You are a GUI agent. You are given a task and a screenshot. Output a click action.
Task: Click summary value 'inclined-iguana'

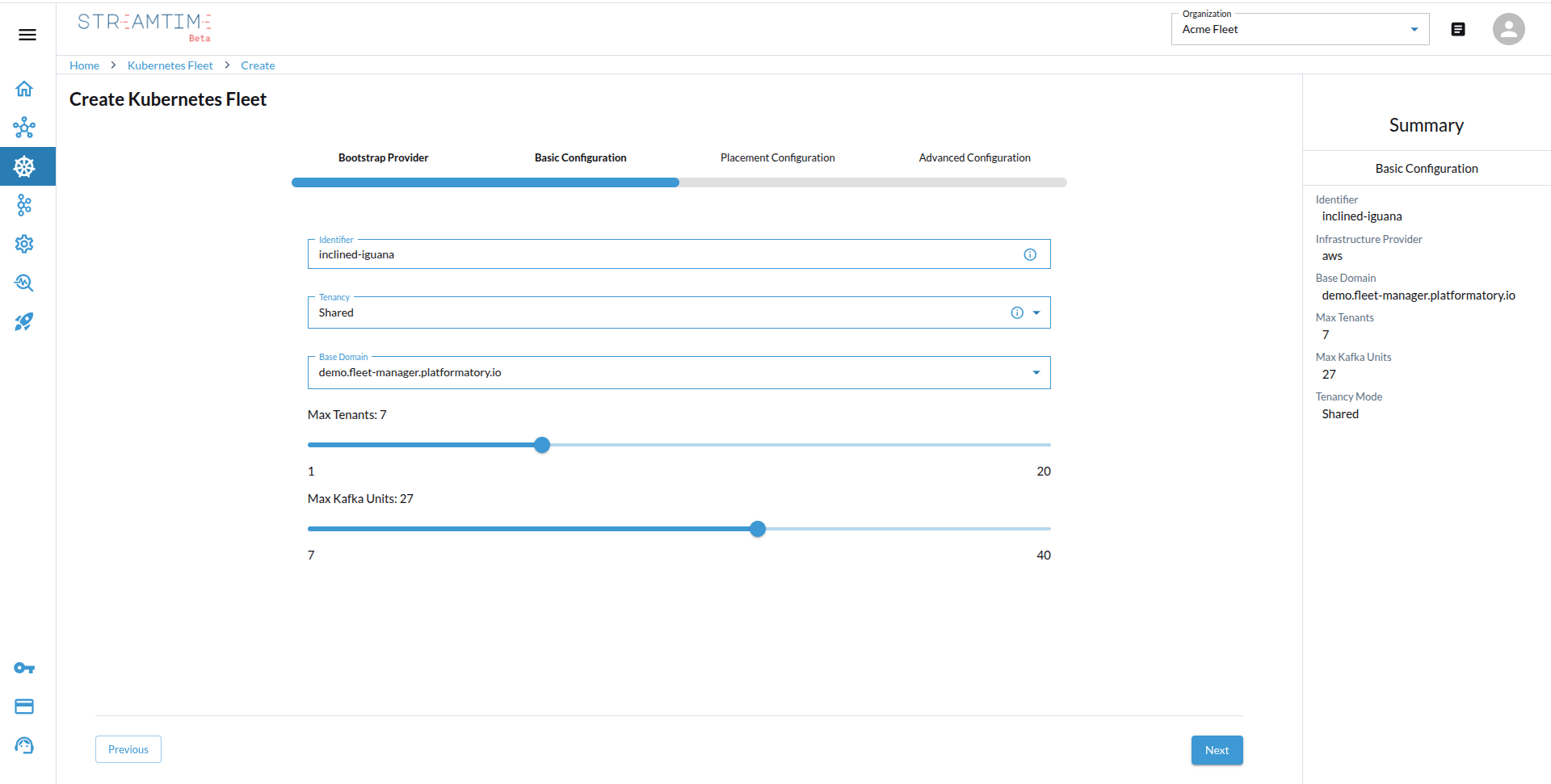click(x=1361, y=216)
